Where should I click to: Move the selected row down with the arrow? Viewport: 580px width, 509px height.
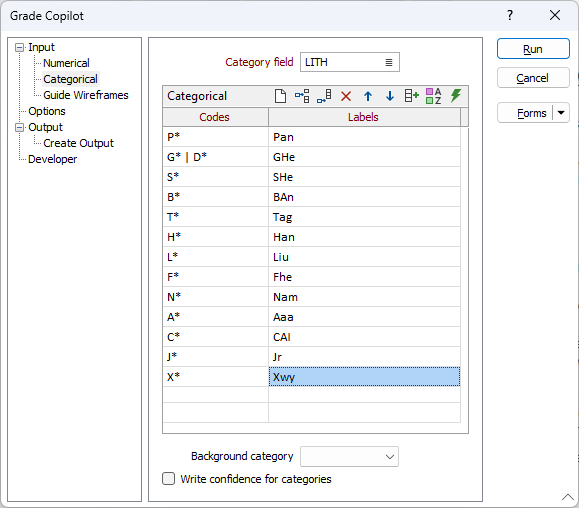390,97
